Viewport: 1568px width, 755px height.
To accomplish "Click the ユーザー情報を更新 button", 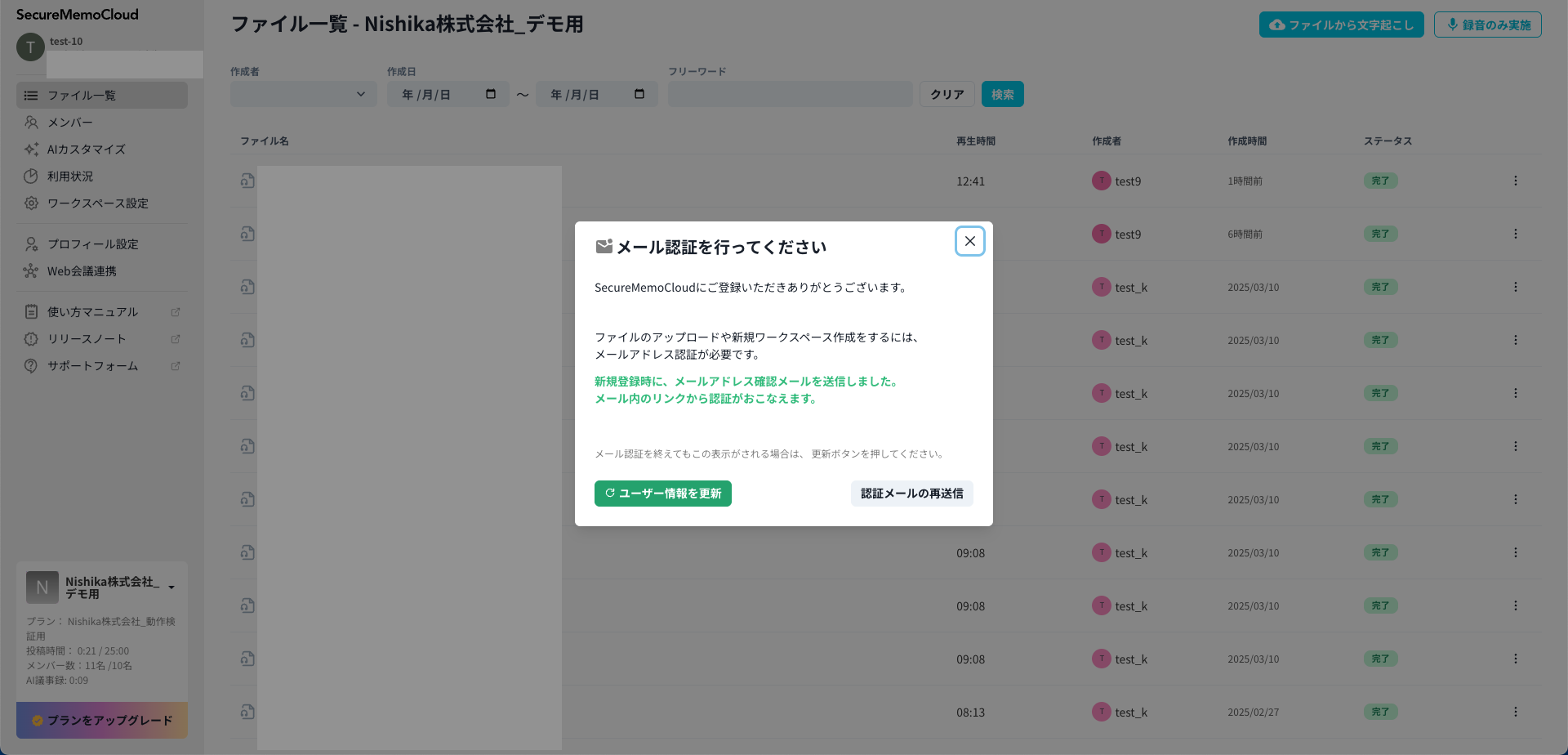I will [662, 494].
